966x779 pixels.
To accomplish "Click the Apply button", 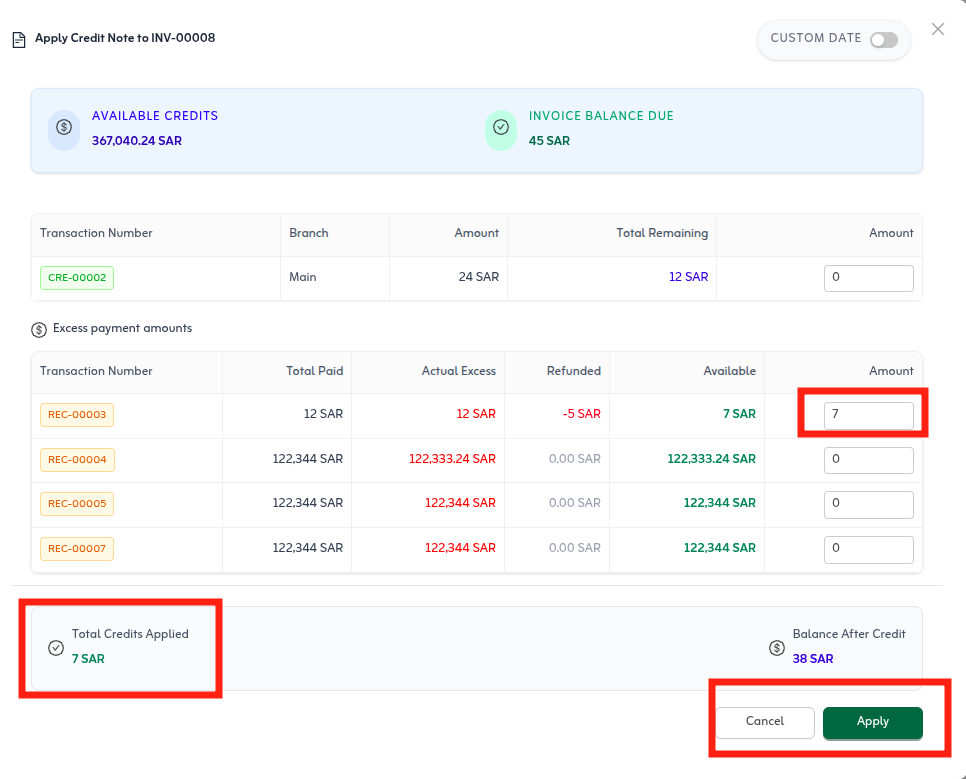I will [x=872, y=722].
